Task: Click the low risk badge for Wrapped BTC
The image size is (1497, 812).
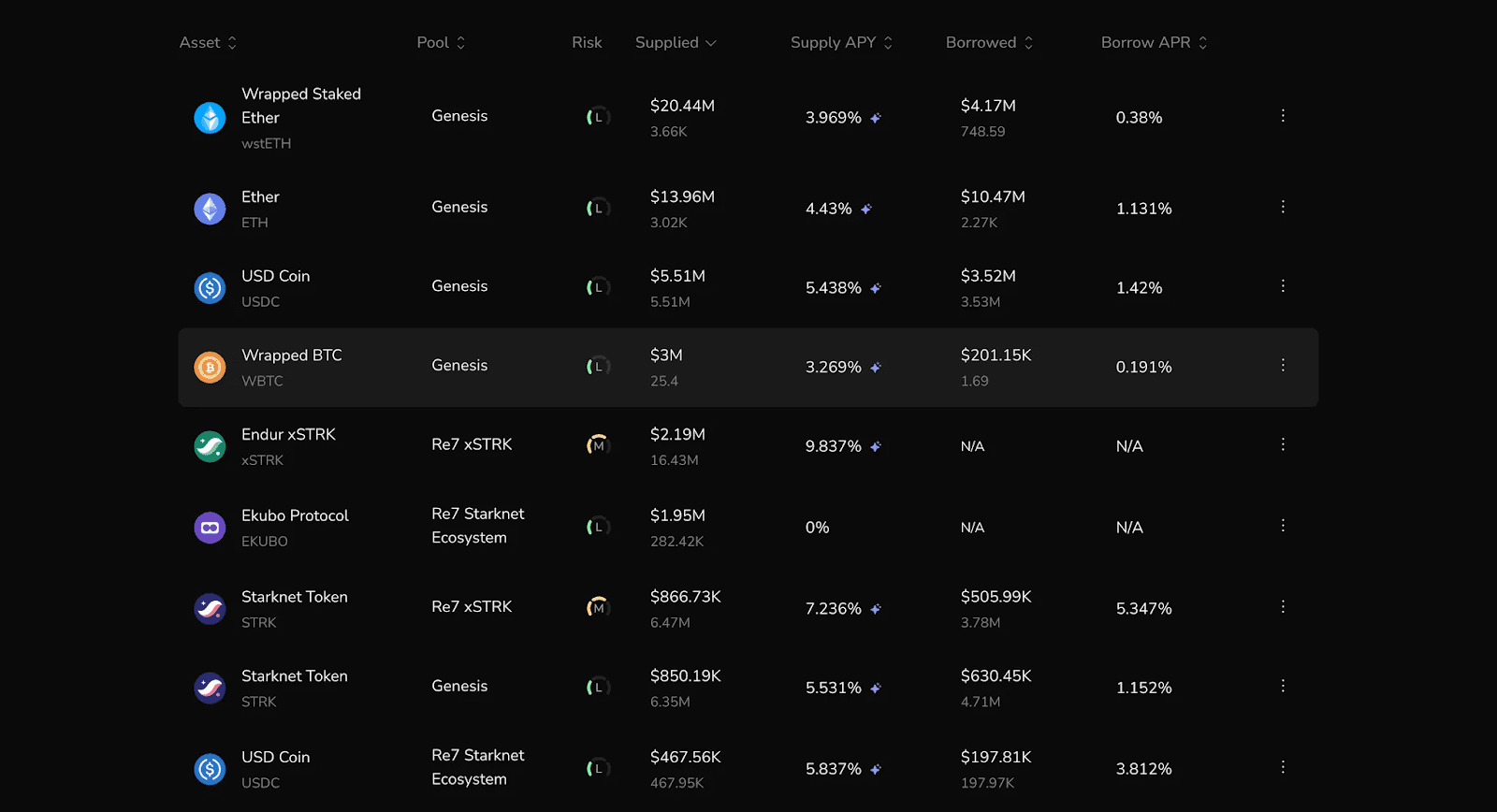Action: point(598,367)
